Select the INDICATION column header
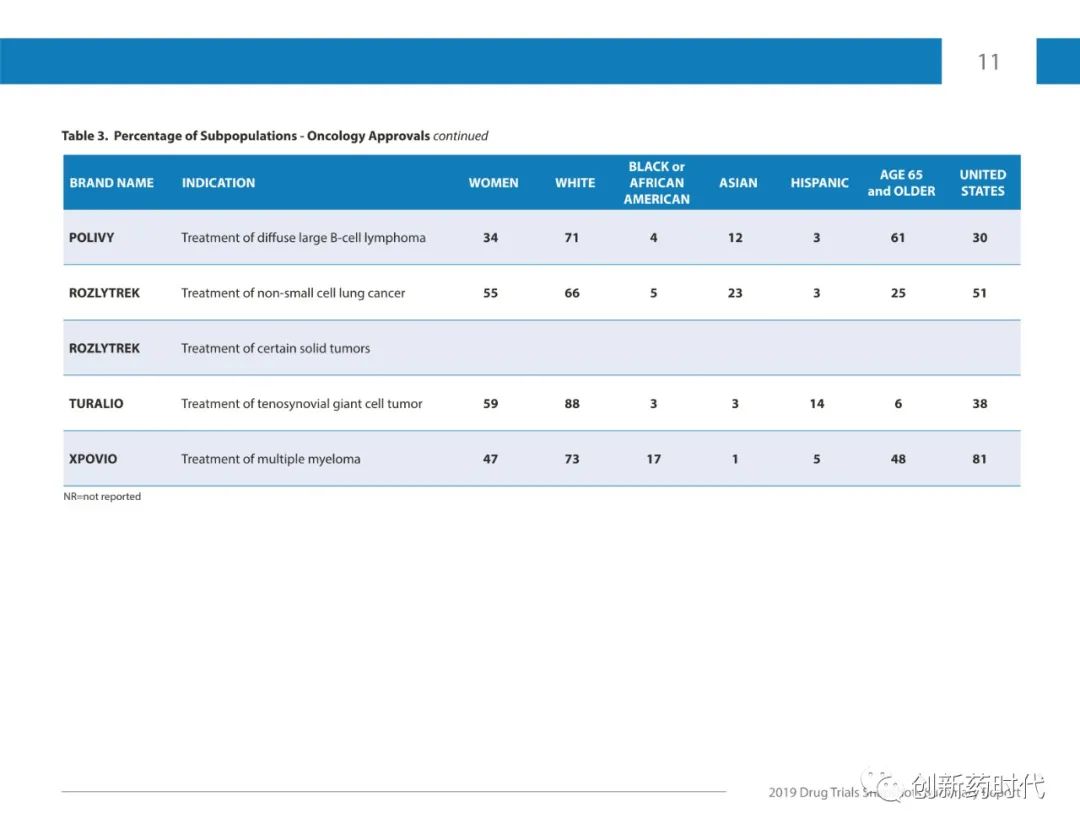The image size is (1080, 834). pos(218,183)
